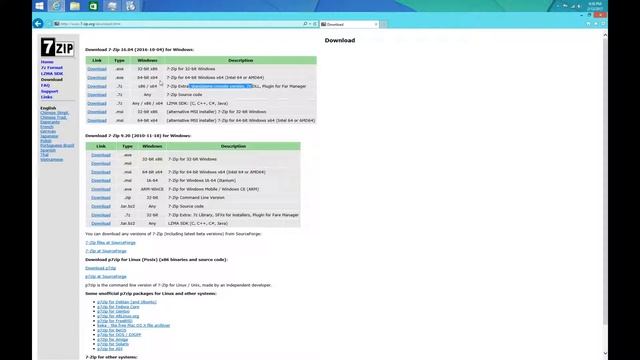The height and width of the screenshot is (360, 640).
Task: Download 16.04 alternative MSI for 64-bit Windows
Action: [x=97, y=120]
